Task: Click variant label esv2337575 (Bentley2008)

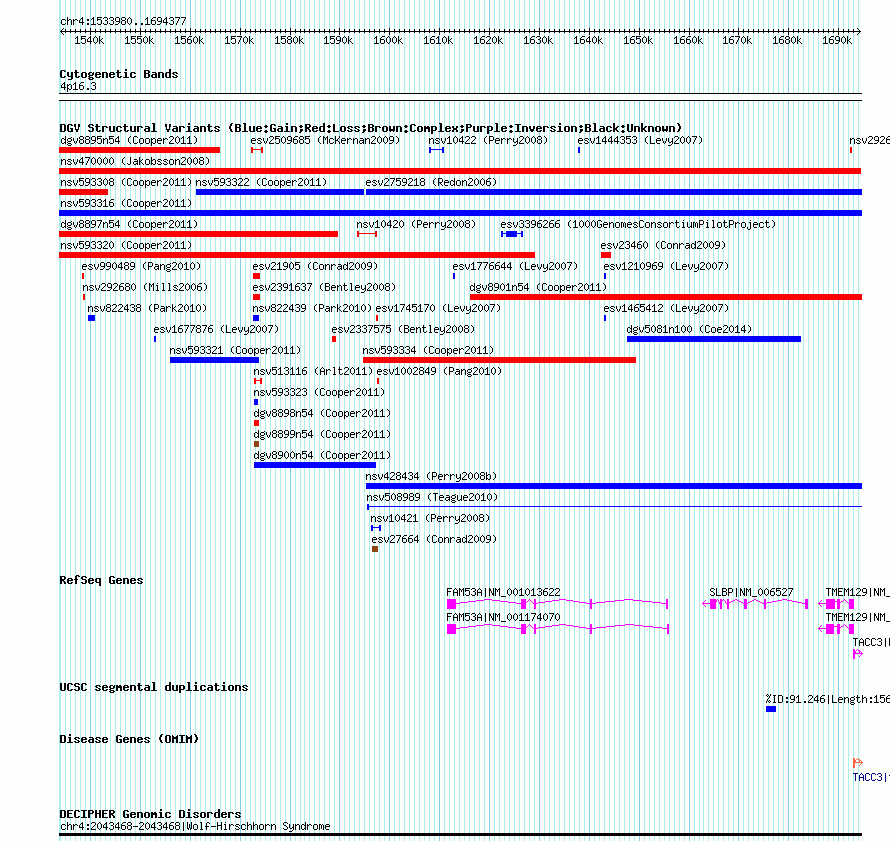Action: coord(404,329)
